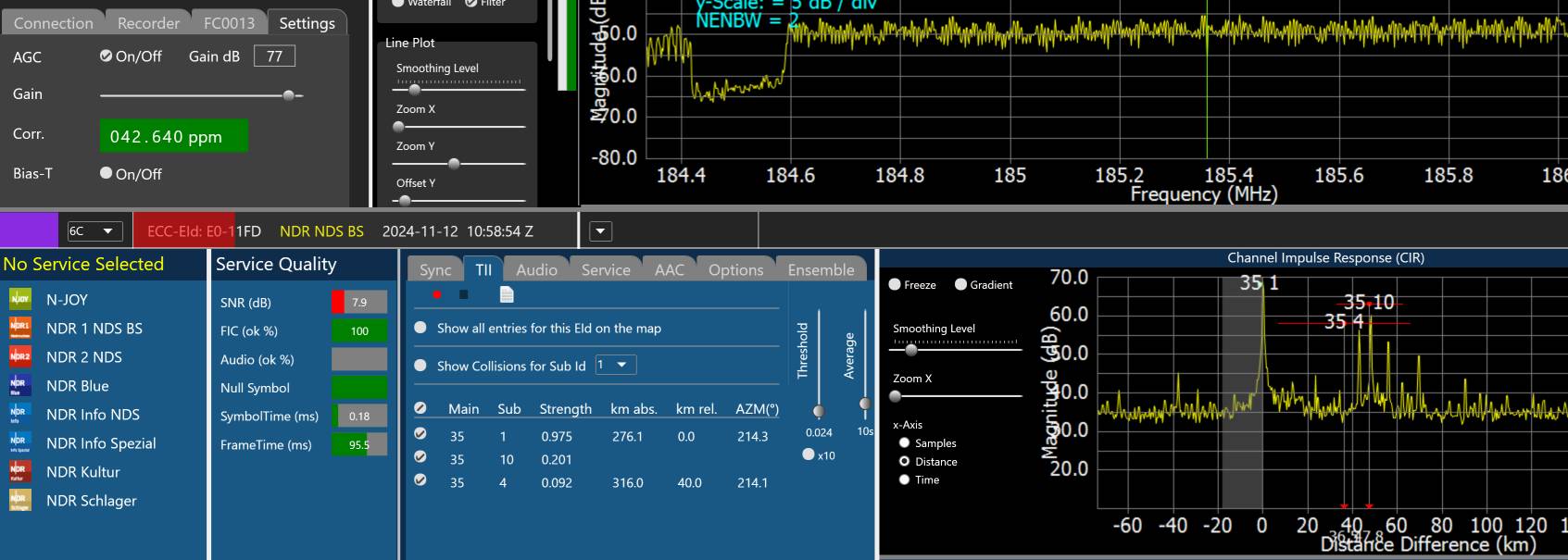The height and width of the screenshot is (560, 1568).
Task: Expand the dropdown arrow after the timestamp
Action: 600,231
